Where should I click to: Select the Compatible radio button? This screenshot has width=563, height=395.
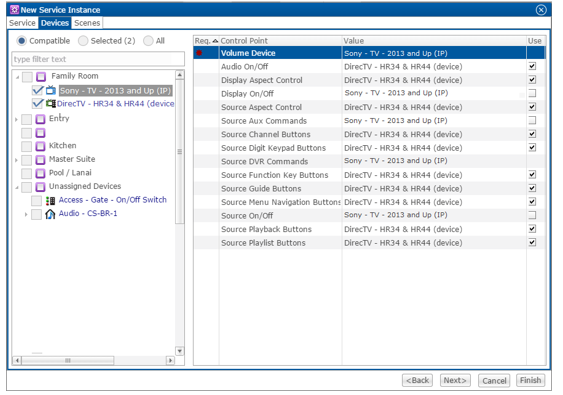point(22,41)
